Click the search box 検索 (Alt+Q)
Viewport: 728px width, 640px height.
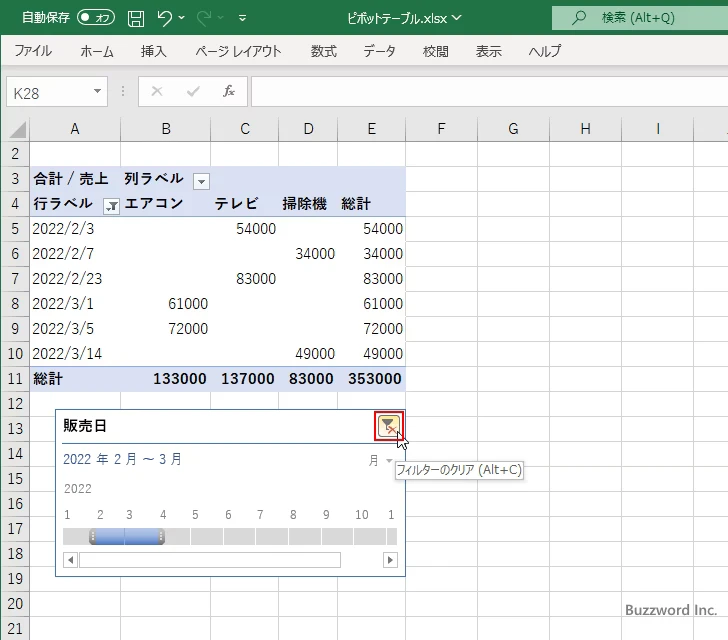click(640, 18)
